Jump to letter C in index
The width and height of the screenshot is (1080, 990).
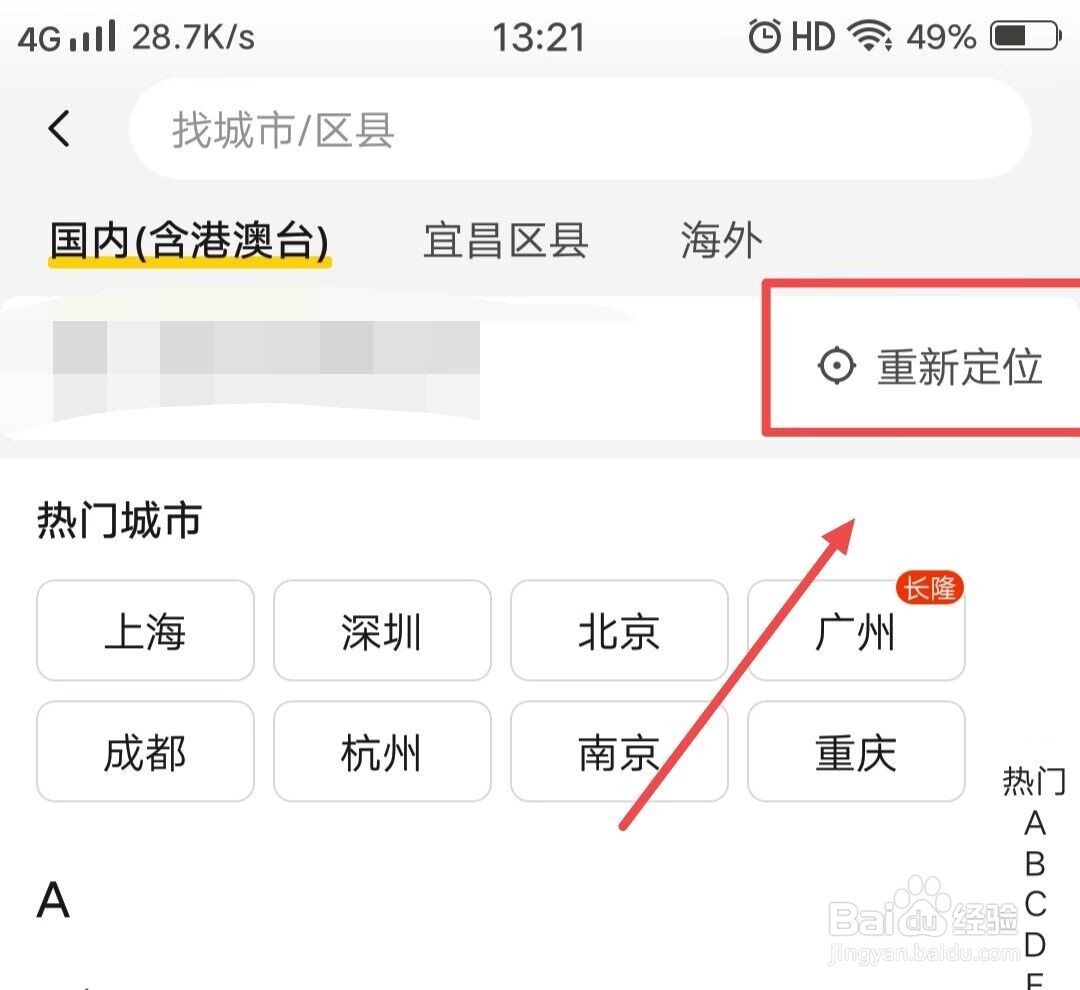(x=1035, y=904)
